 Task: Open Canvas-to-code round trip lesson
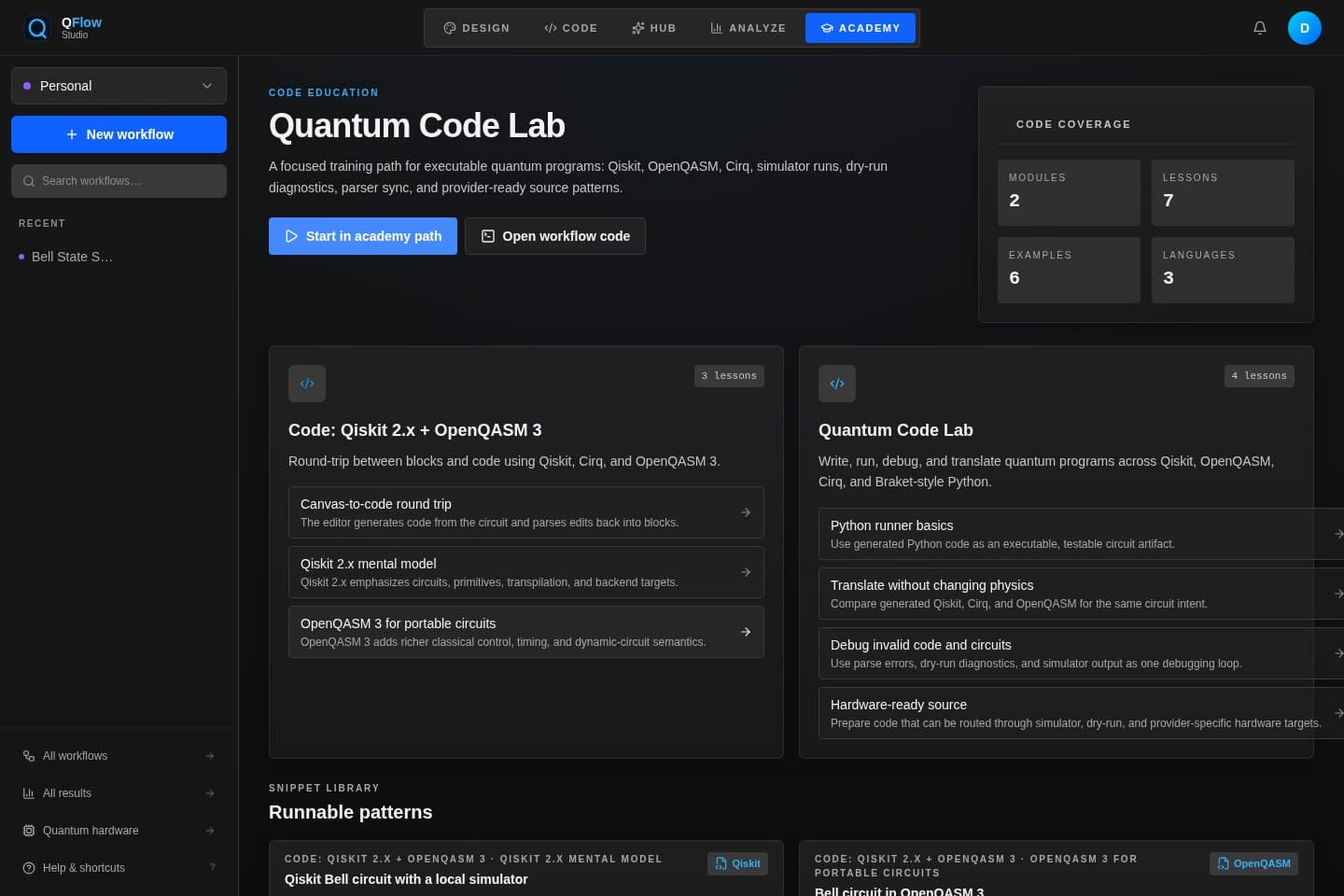[526, 512]
